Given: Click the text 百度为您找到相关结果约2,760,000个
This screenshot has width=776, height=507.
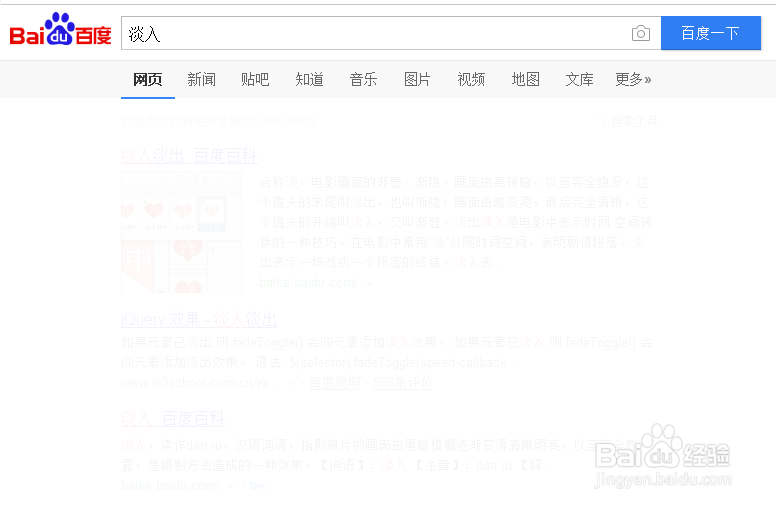Looking at the screenshot, I should [220, 121].
